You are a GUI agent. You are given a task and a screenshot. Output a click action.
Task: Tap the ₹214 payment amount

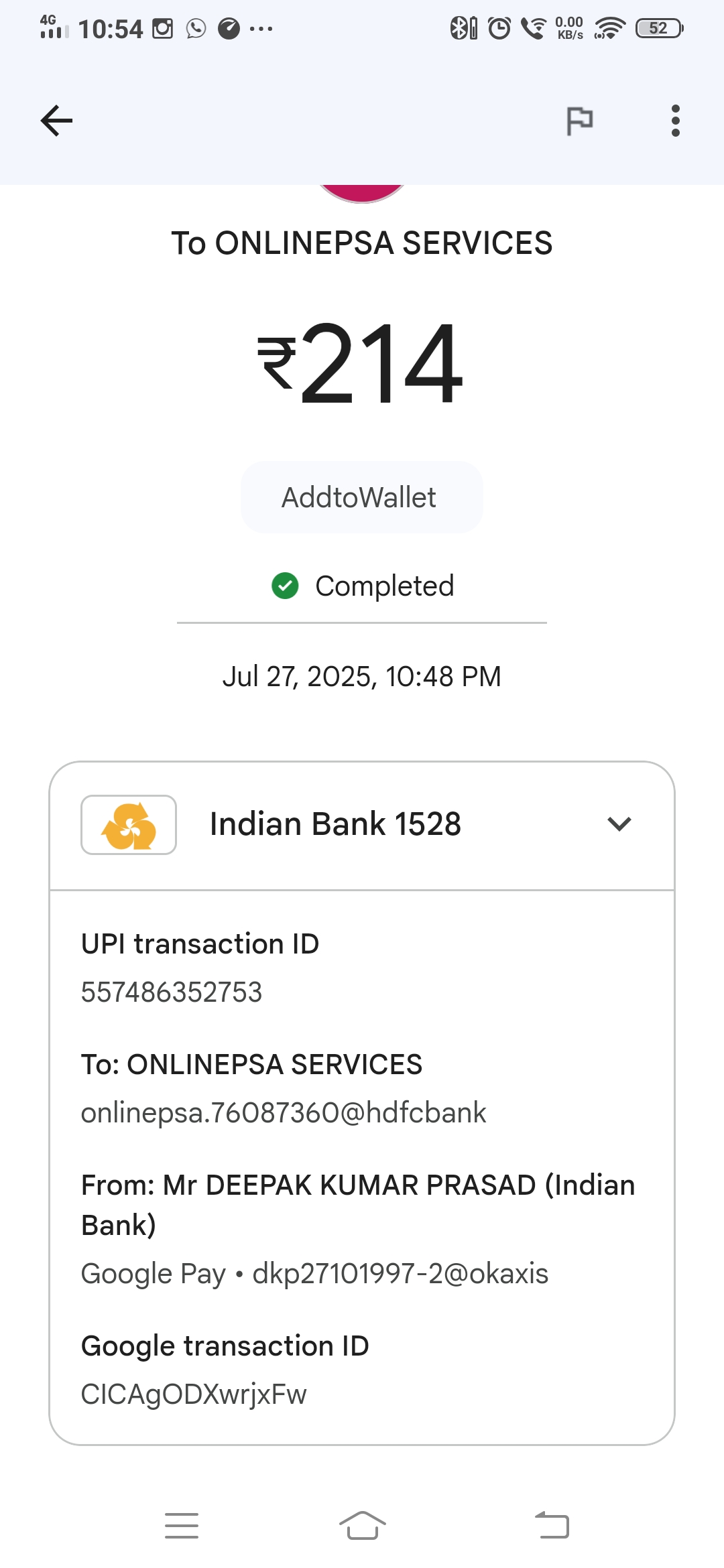(361, 363)
